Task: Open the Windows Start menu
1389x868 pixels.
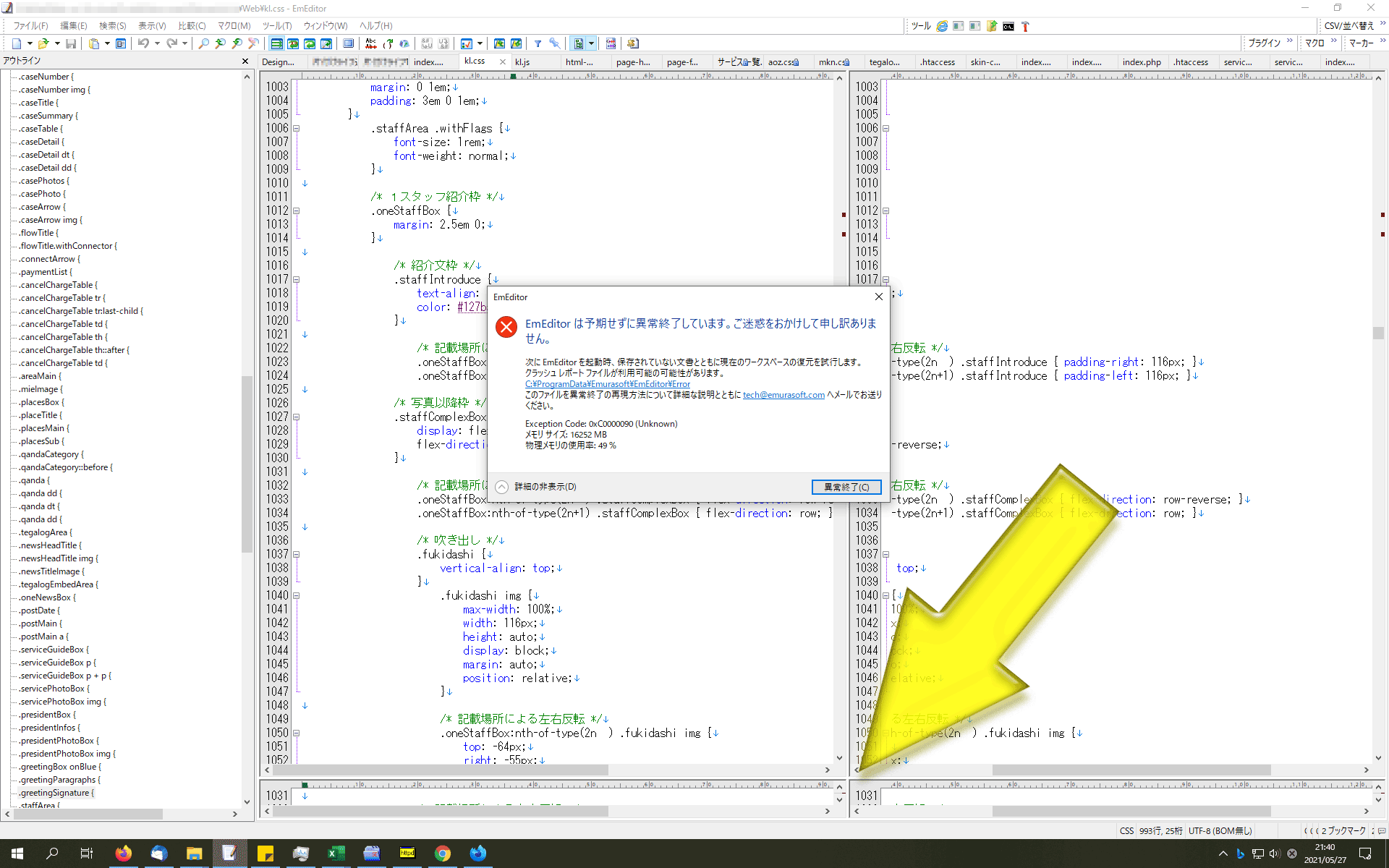Action: 17,854
